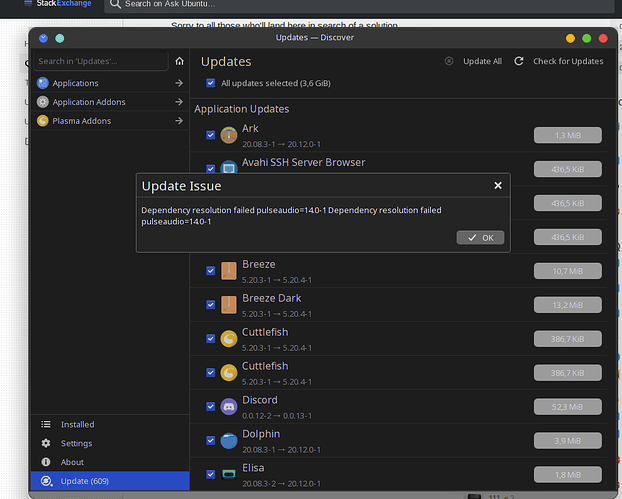Viewport: 622px width, 499px height.
Task: Select the Update (609) sidebar entry
Action: point(110,481)
